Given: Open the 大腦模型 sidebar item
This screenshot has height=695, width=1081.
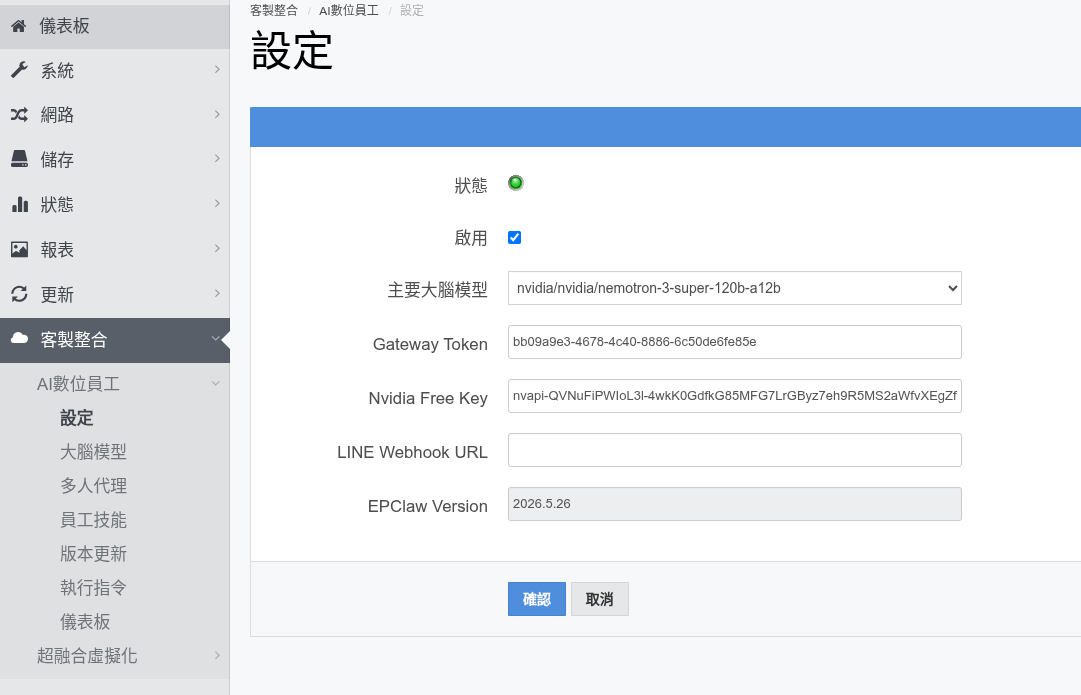Looking at the screenshot, I should [93, 452].
